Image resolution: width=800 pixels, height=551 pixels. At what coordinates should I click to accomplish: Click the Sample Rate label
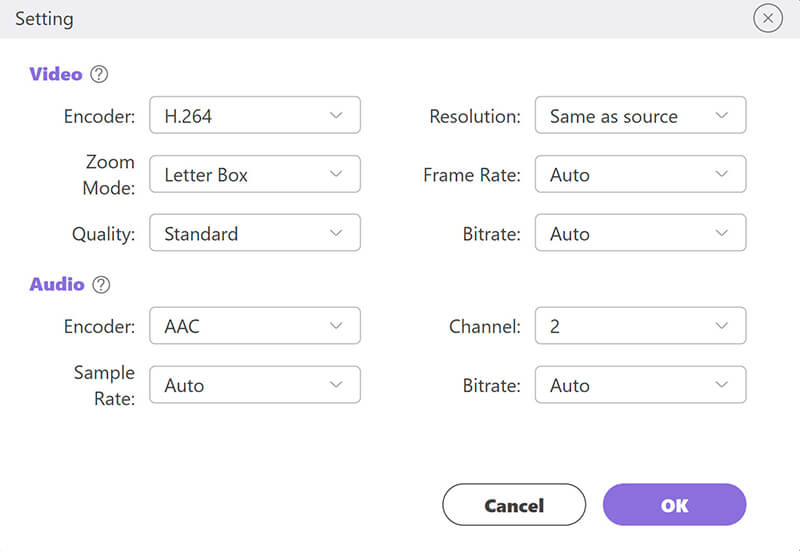[105, 385]
